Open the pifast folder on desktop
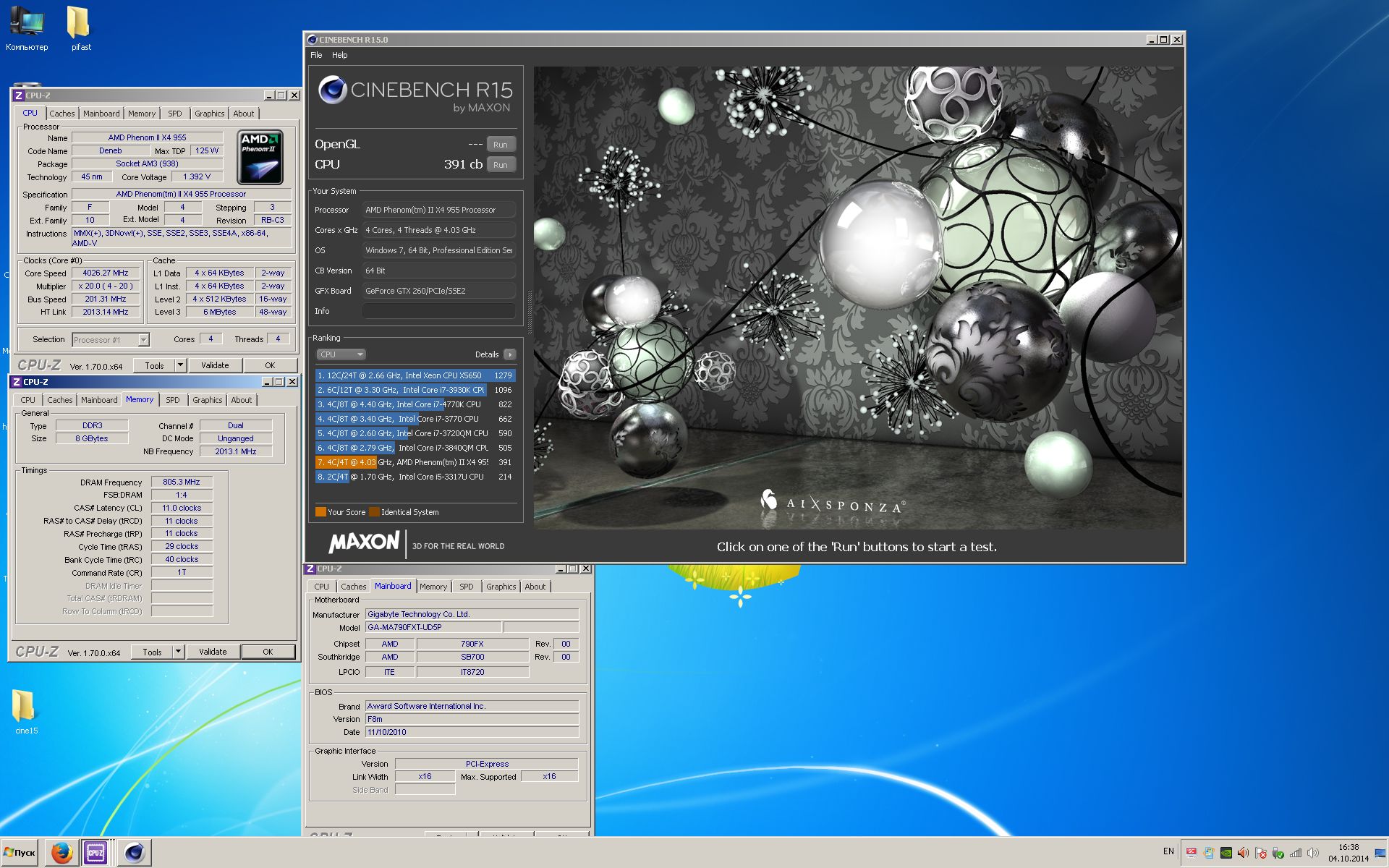 pyautogui.click(x=80, y=29)
